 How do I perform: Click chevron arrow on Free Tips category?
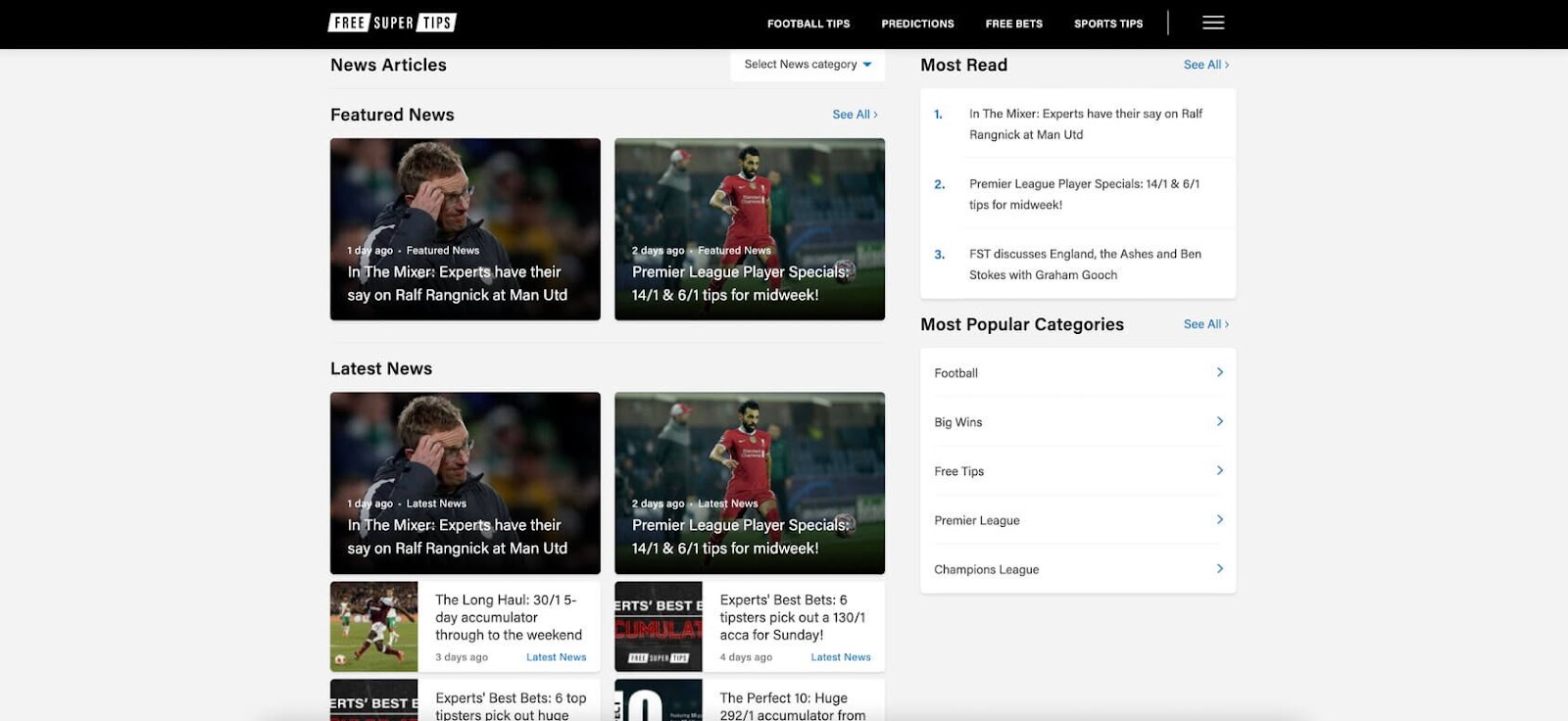1219,470
